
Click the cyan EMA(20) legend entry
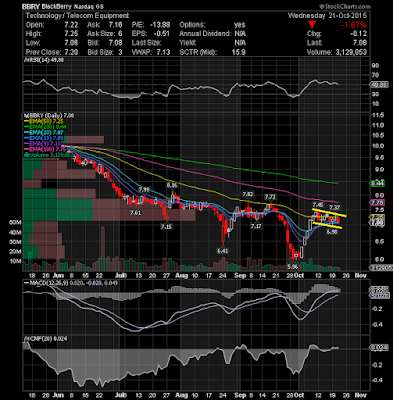[44, 132]
